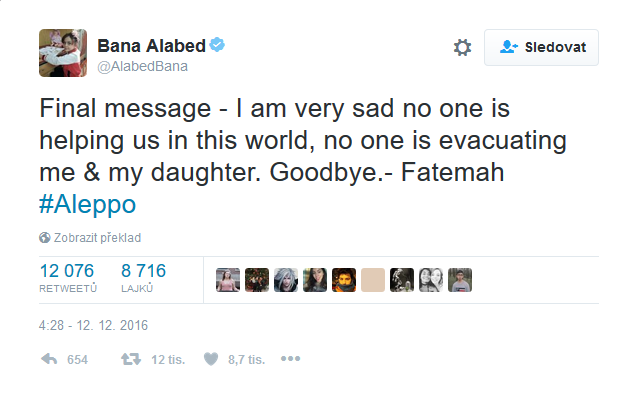Click the tweet timestamp 4:28 - 12. 12. 2016
The image size is (637, 398).
click(x=93, y=325)
